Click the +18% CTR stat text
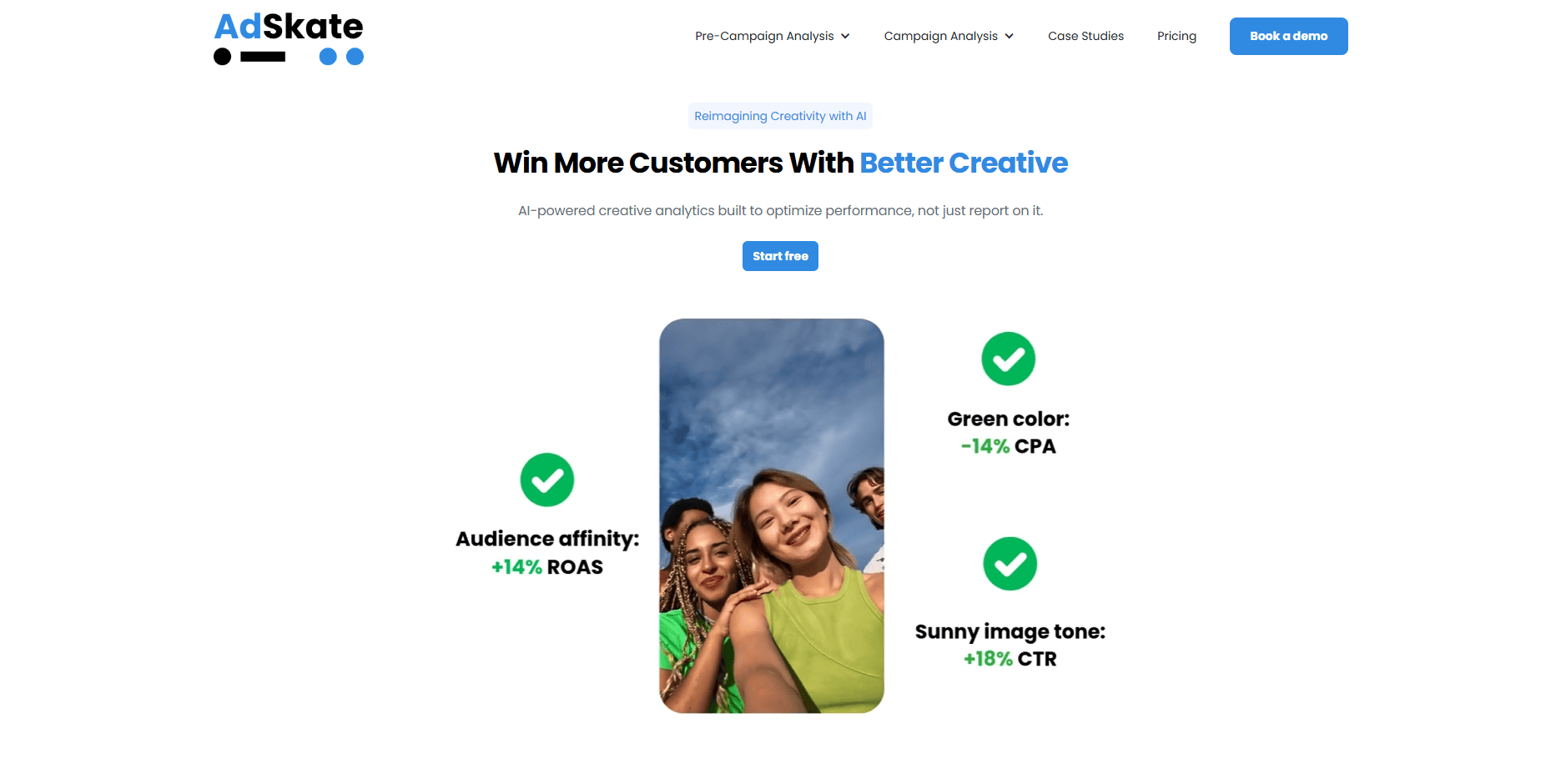 tap(1010, 659)
